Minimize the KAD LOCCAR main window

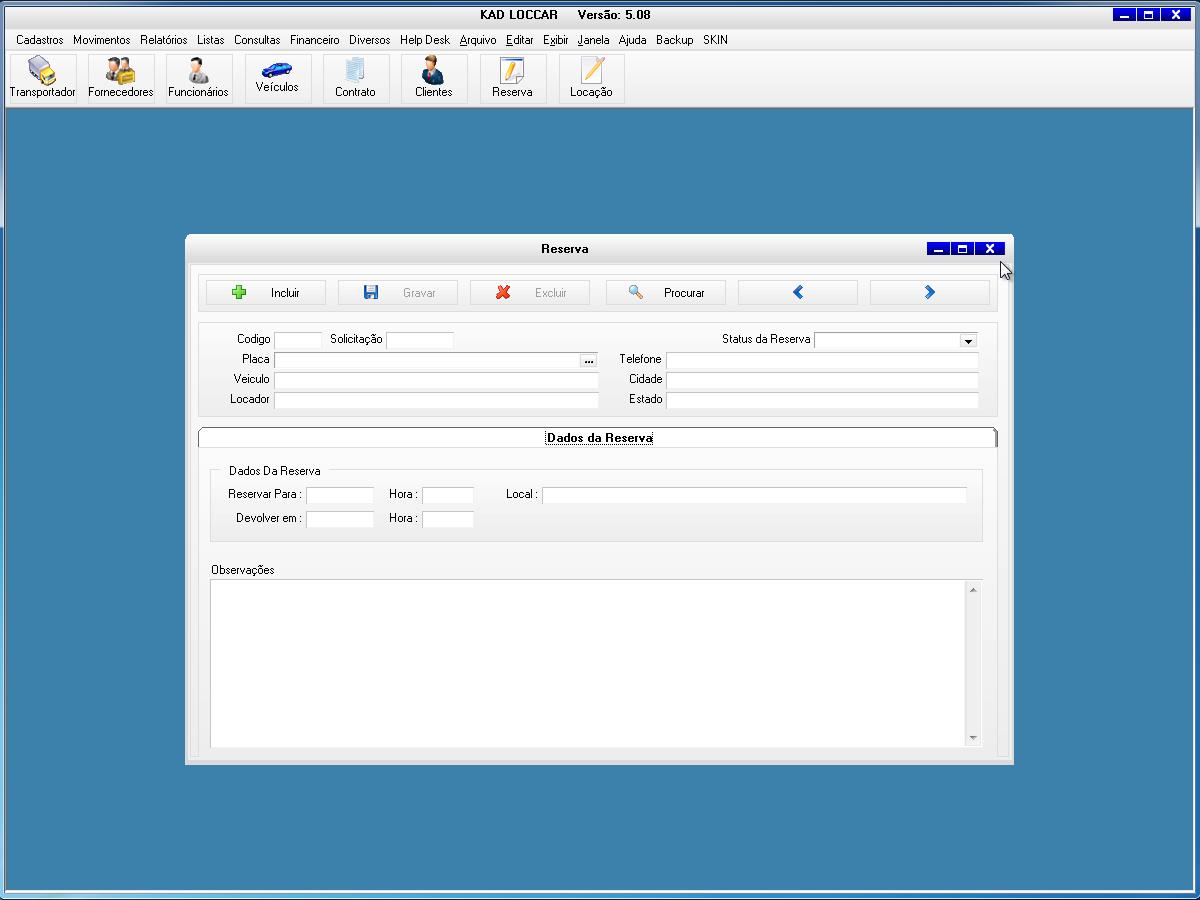point(1124,15)
